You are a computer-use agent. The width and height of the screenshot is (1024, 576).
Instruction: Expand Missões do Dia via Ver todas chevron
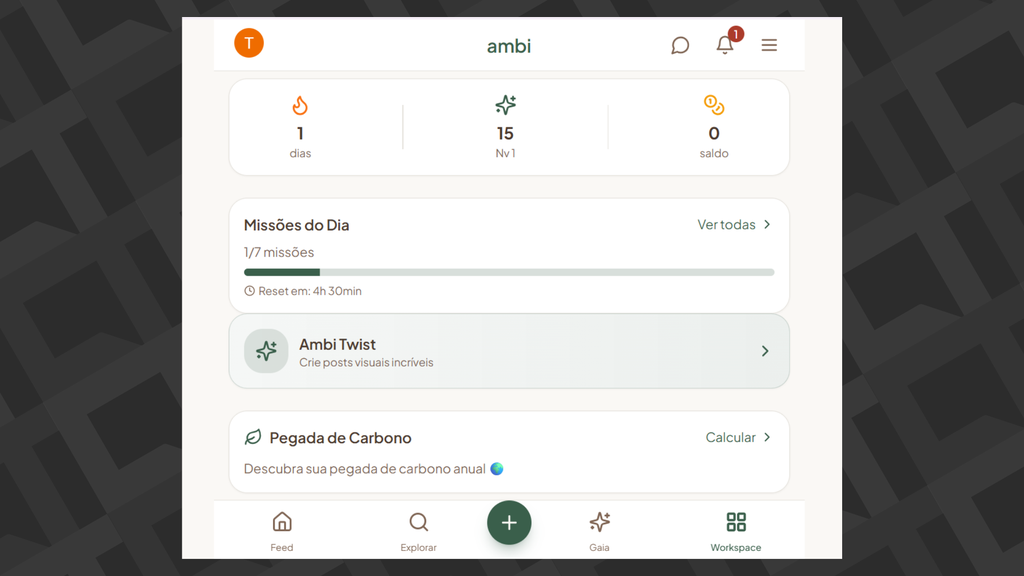767,224
